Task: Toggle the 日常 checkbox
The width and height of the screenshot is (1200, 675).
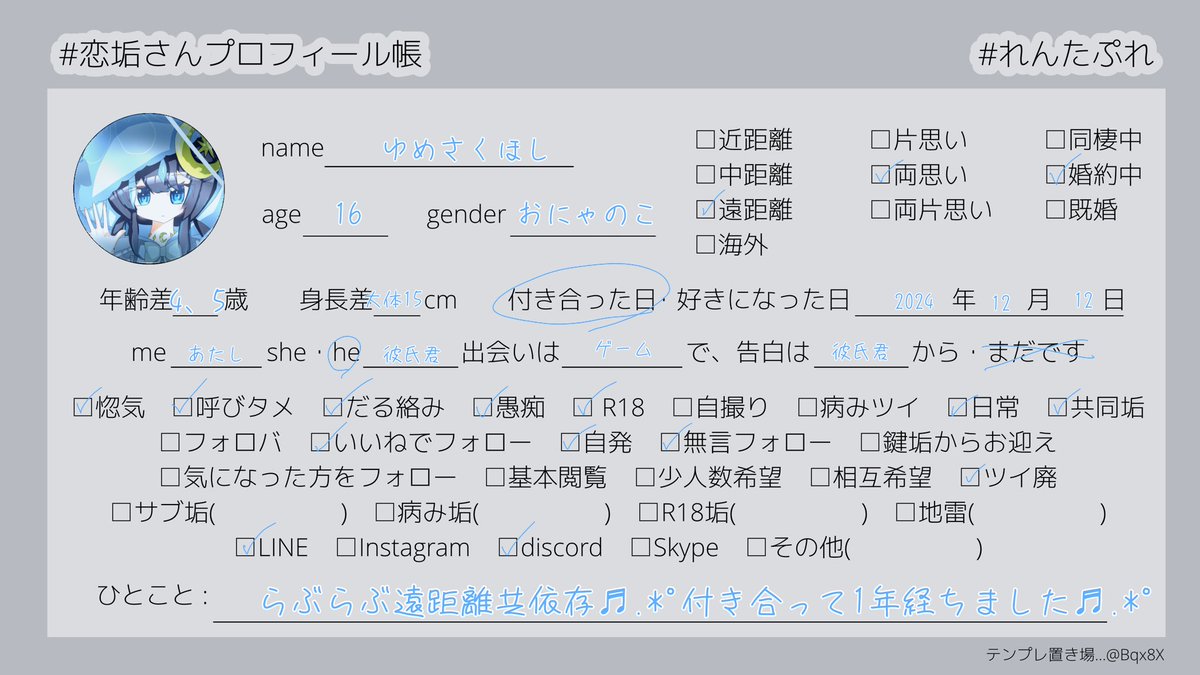Action: (958, 407)
